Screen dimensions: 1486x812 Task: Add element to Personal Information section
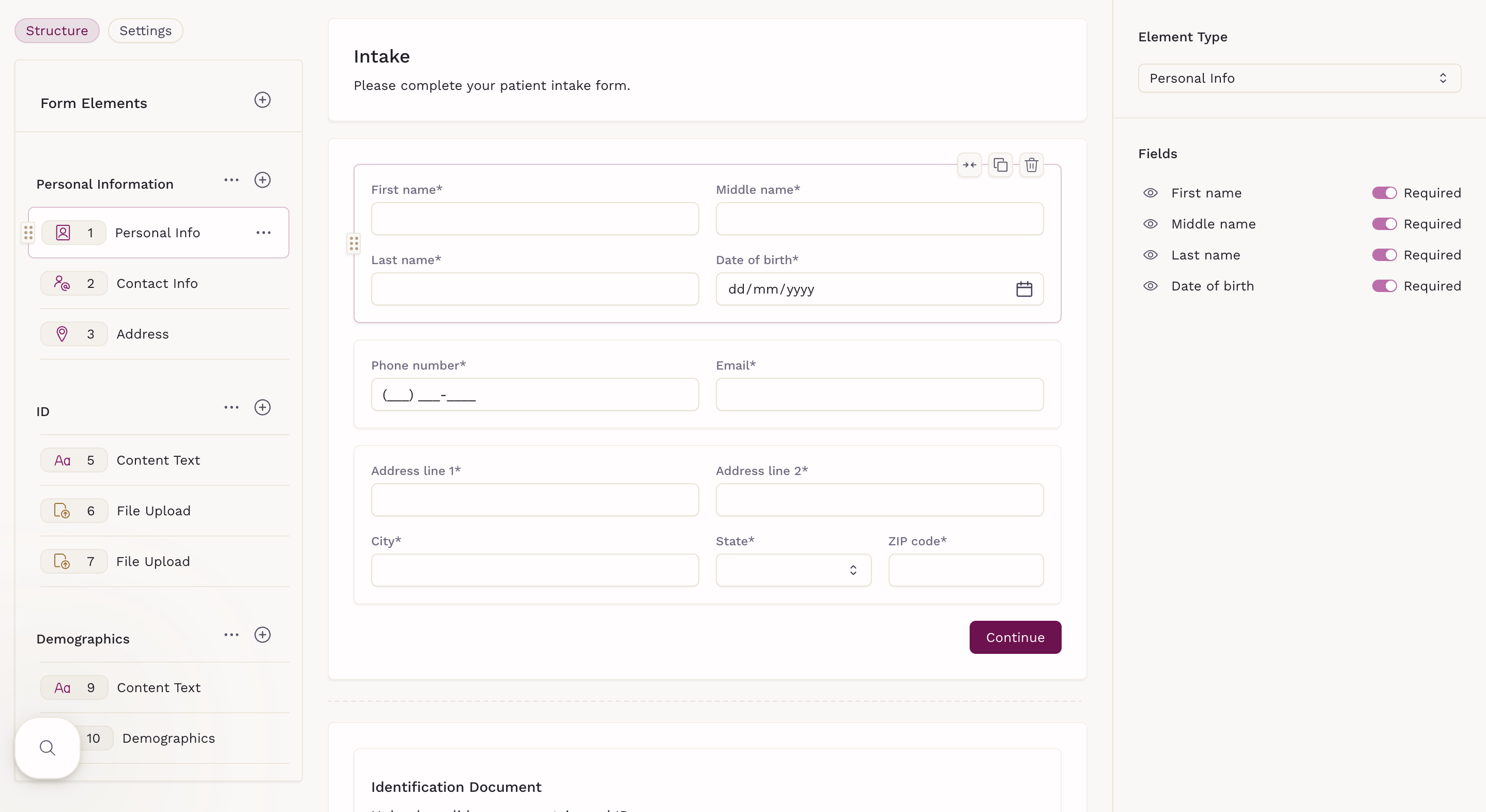pos(263,180)
